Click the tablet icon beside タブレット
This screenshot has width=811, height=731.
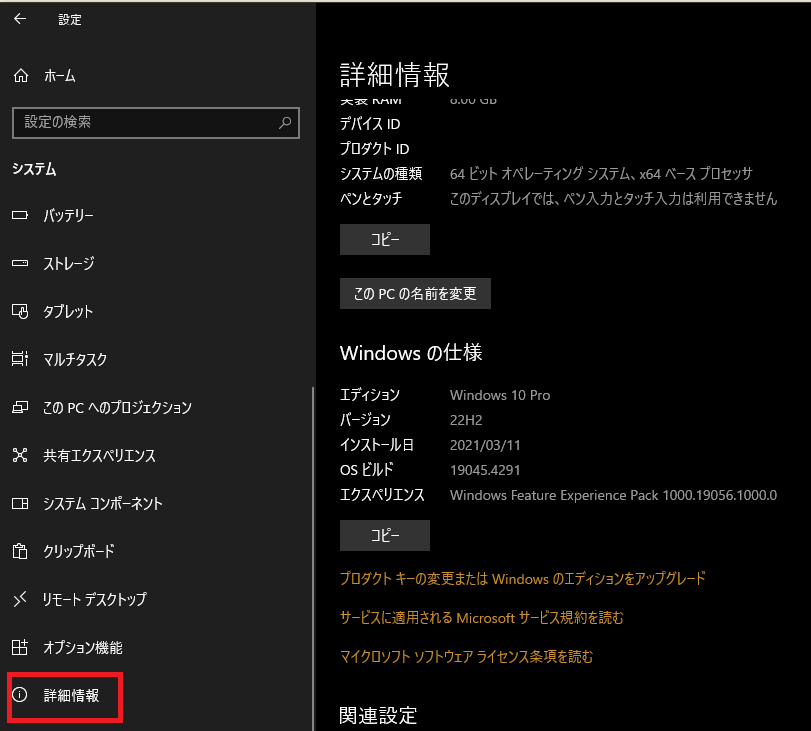tap(20, 311)
